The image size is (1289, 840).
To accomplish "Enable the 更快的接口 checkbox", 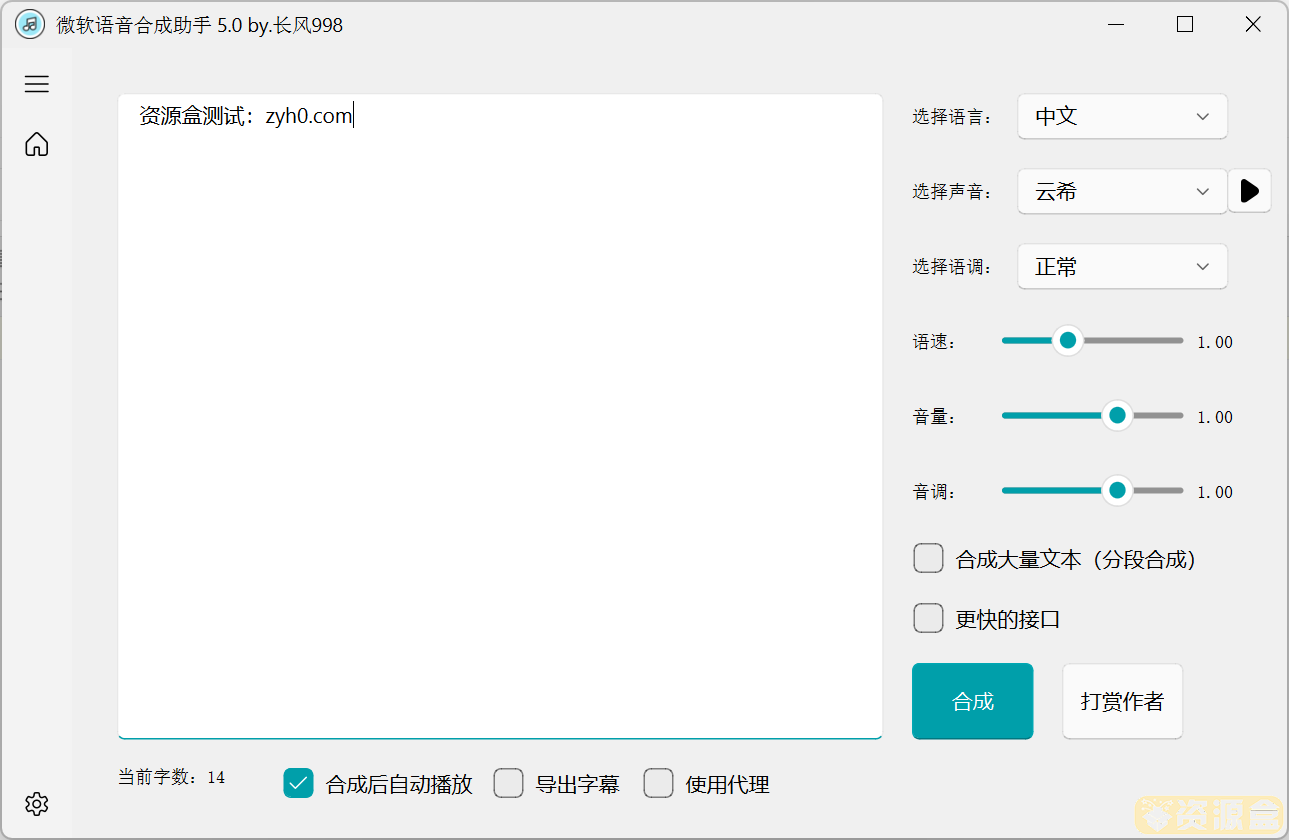I will coord(928,618).
